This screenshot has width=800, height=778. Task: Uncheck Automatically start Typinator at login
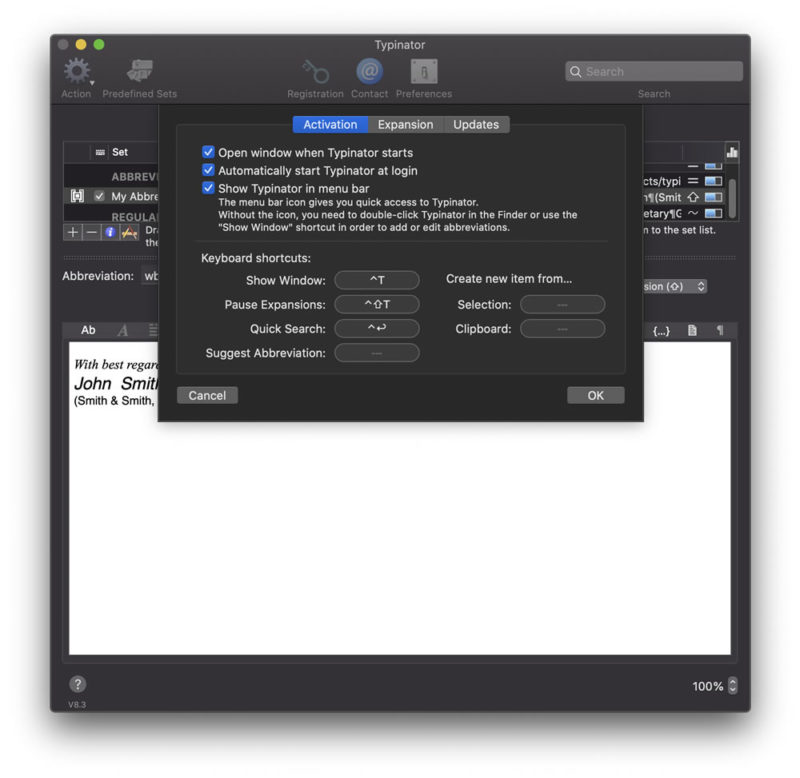(x=208, y=170)
